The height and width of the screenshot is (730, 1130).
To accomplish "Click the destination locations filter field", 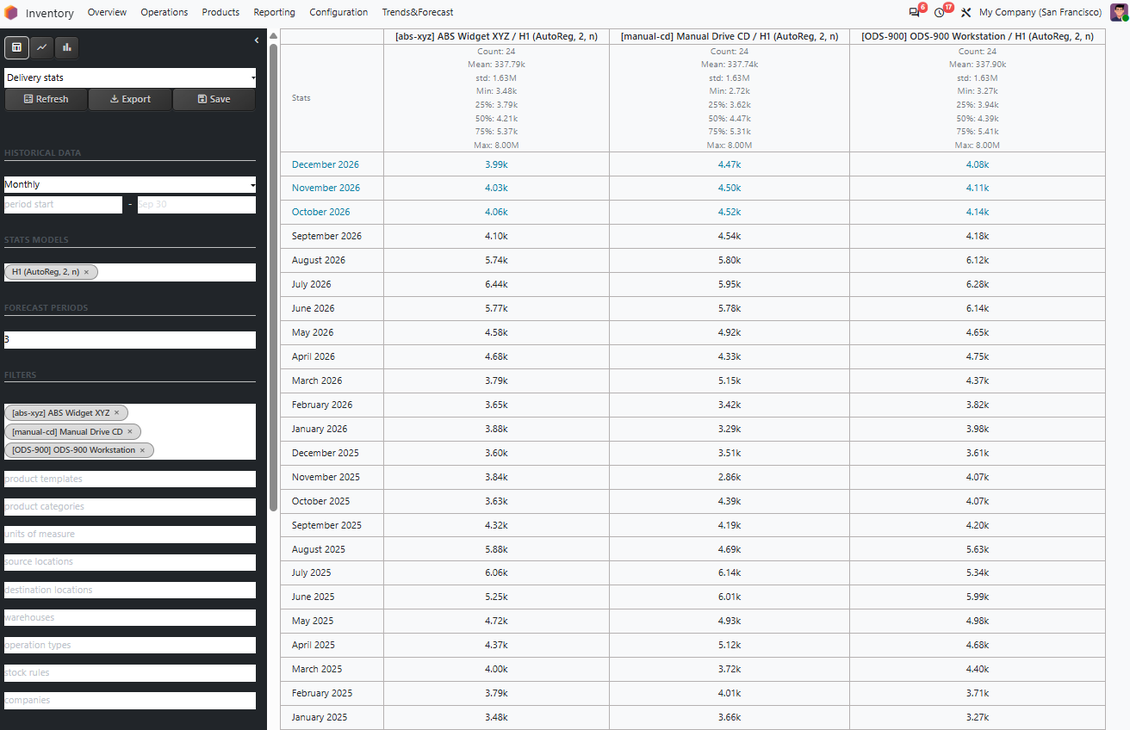I will point(130,589).
